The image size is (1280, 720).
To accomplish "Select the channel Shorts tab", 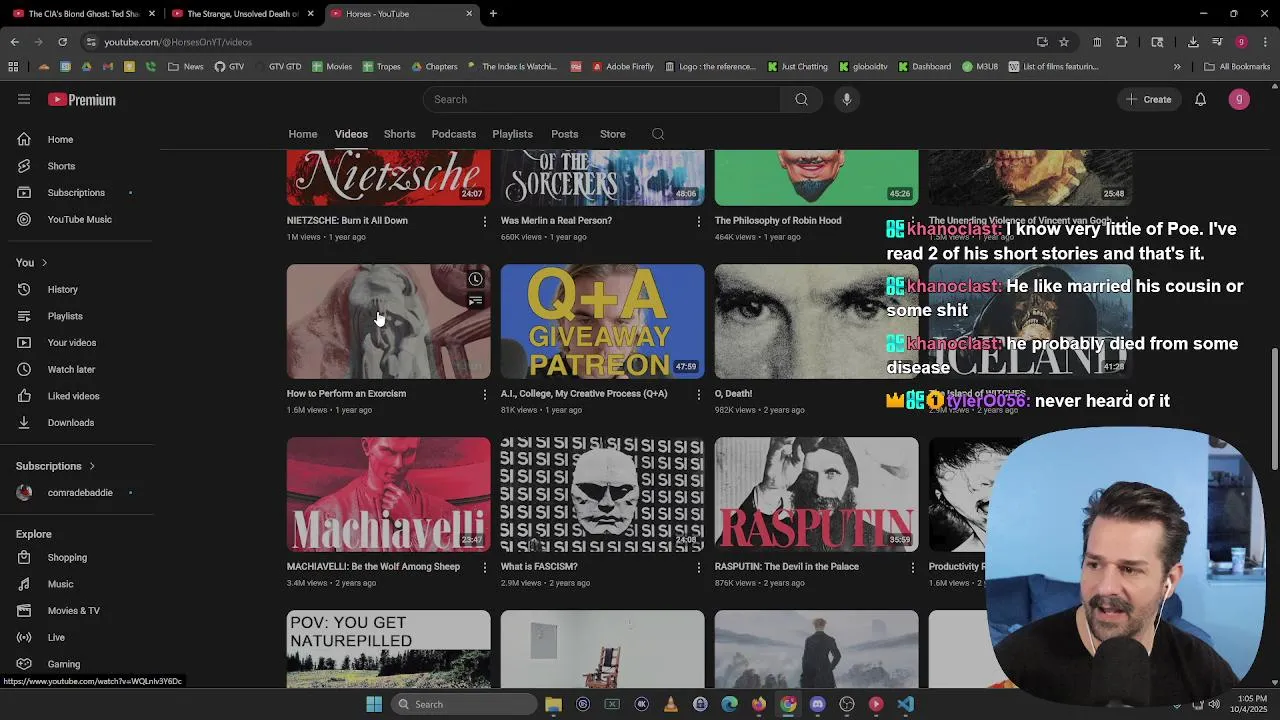I will tap(399, 134).
